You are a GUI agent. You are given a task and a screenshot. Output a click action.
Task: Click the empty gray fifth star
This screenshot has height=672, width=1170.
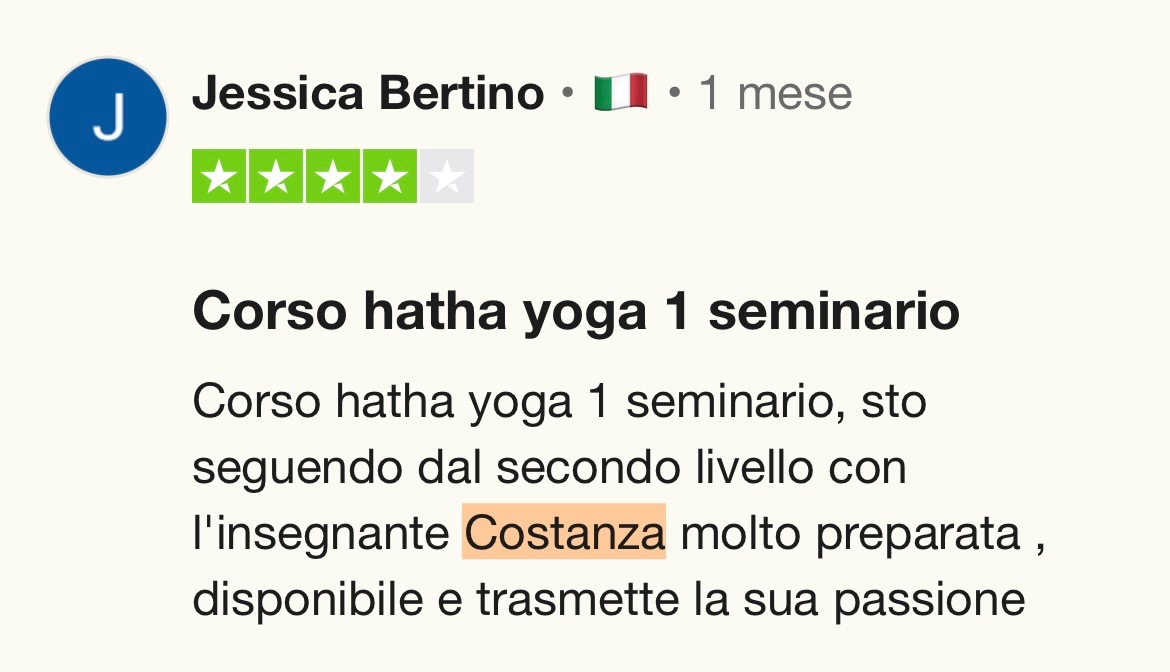pyautogui.click(x=447, y=176)
